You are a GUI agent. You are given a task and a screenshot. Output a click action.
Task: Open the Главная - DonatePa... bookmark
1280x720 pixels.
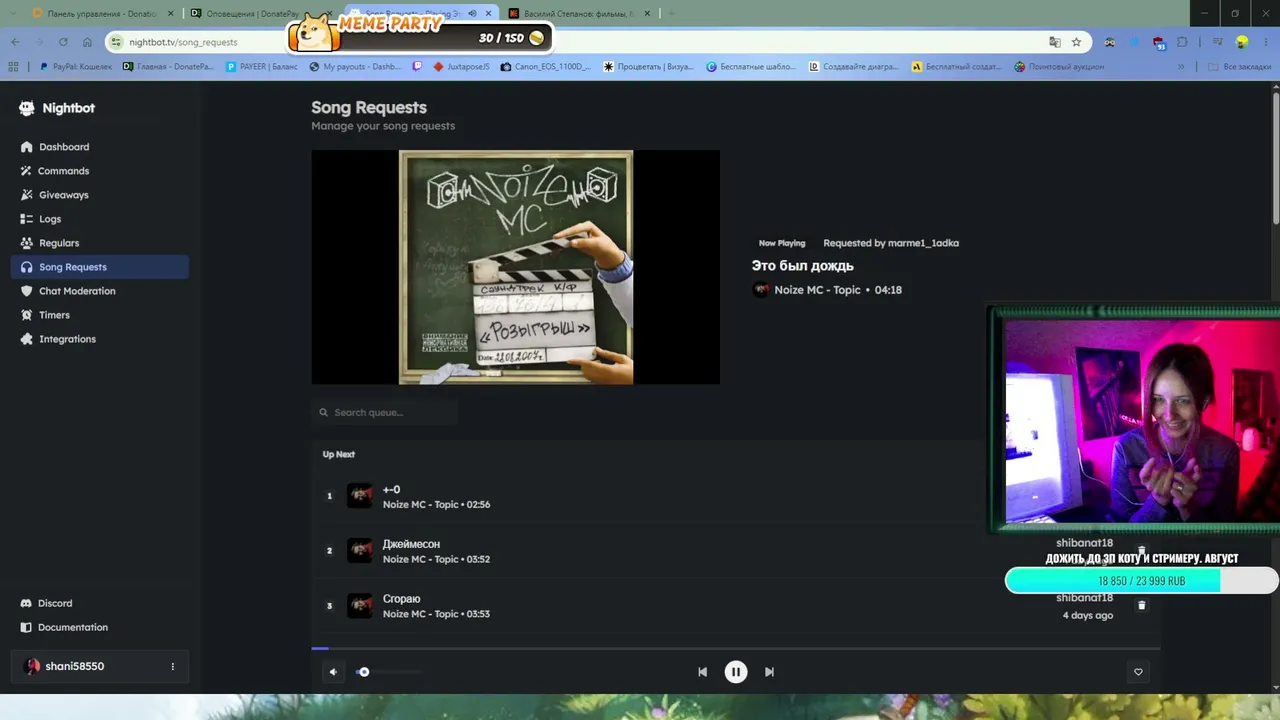(x=168, y=67)
